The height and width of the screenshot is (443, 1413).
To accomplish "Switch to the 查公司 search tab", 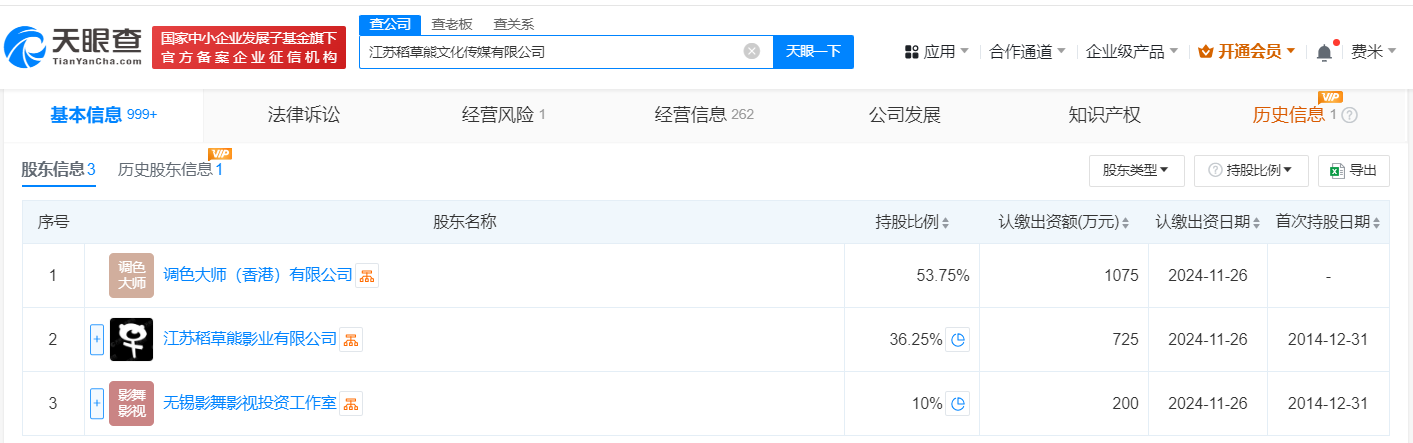I will [x=389, y=24].
